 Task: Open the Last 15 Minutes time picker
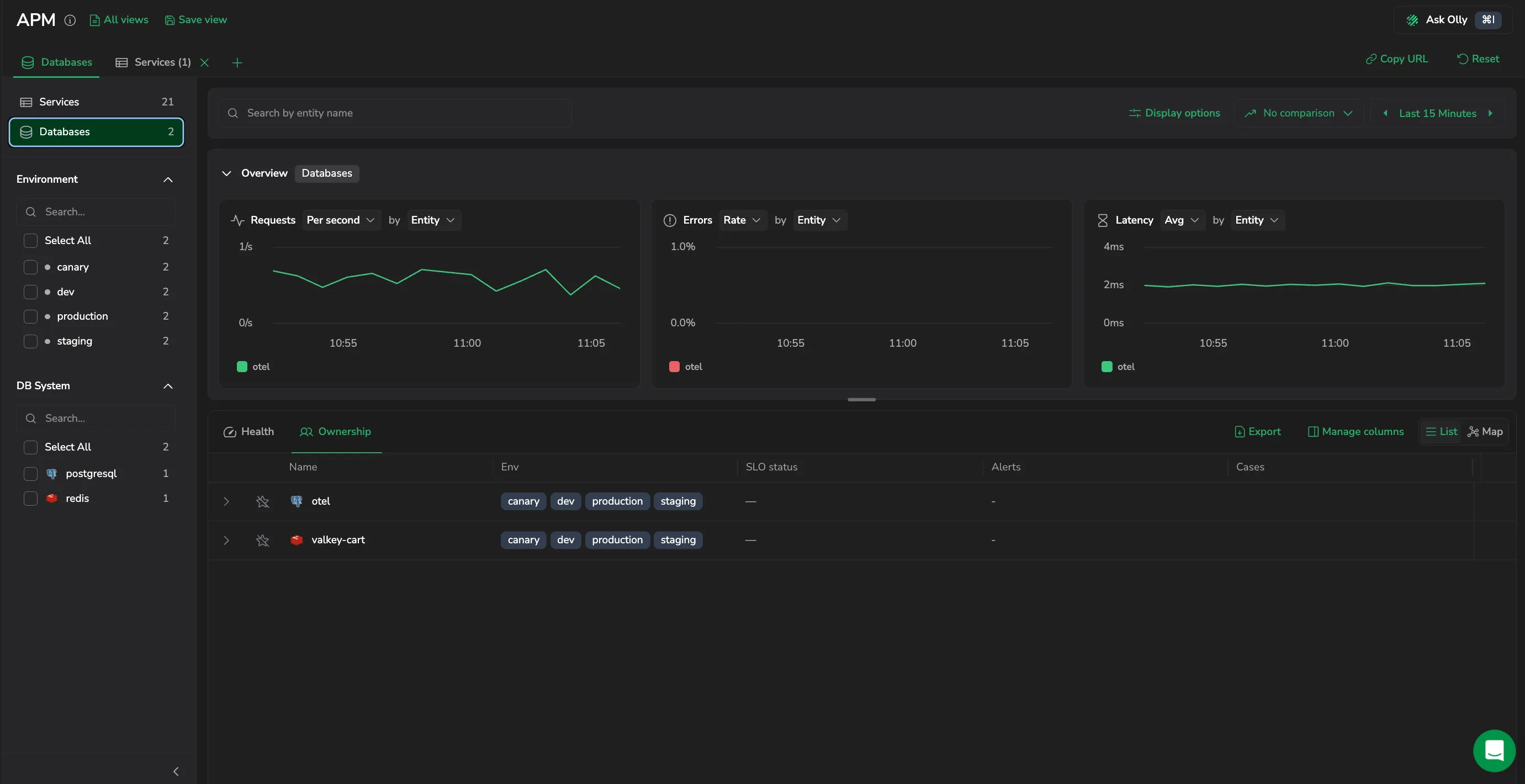coord(1437,113)
